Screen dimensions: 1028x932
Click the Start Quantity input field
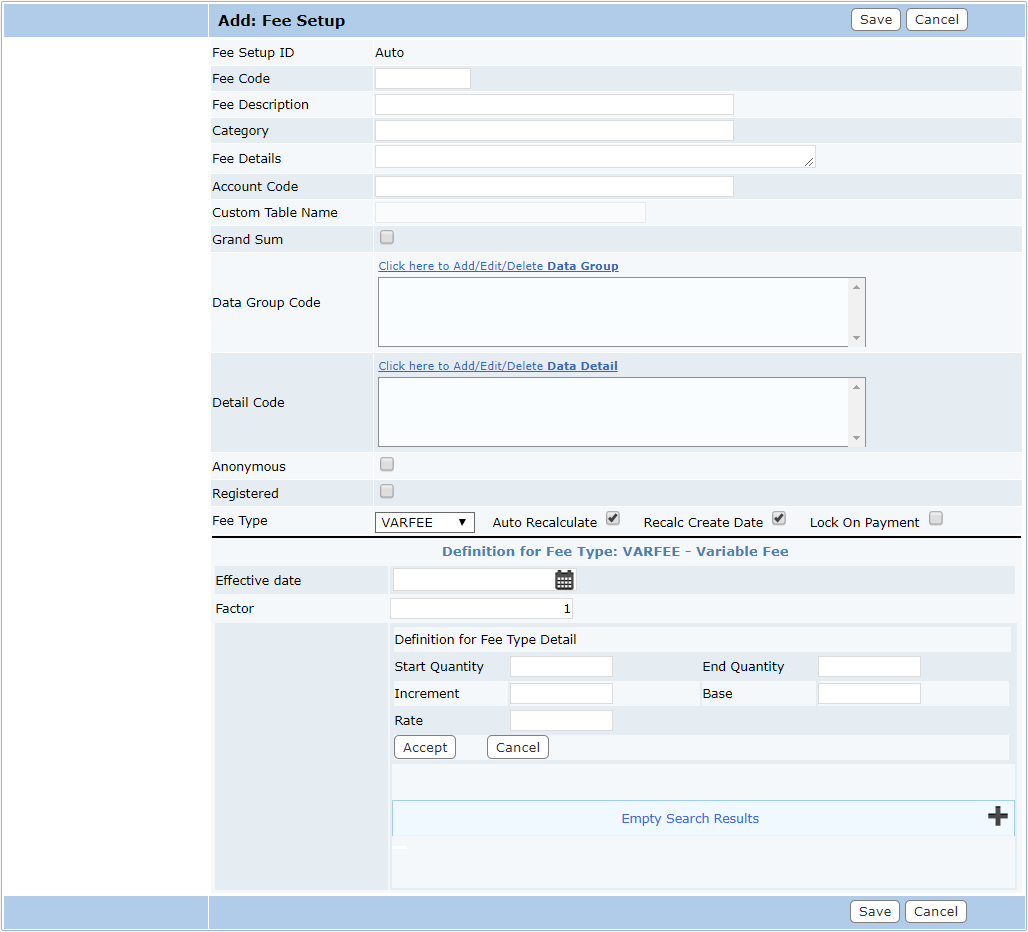point(560,666)
